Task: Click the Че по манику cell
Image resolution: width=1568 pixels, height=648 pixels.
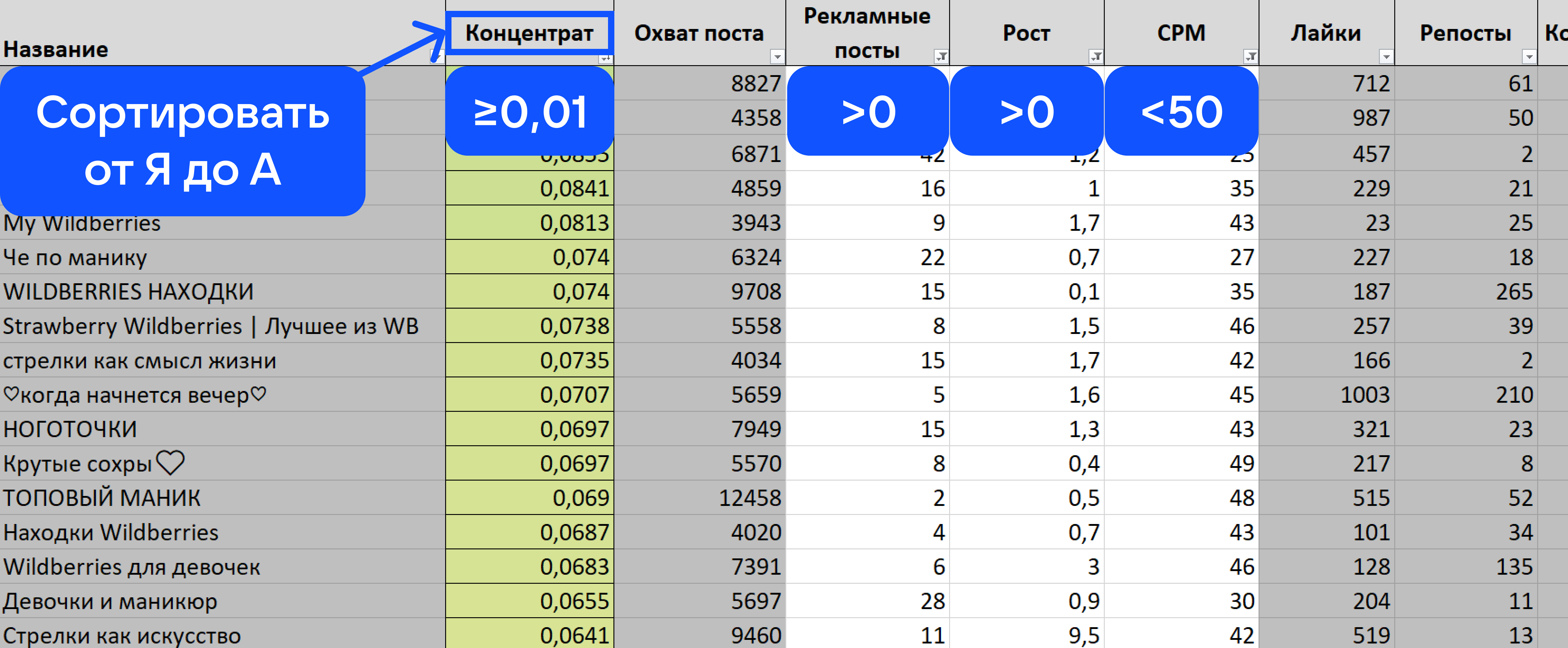Action: [223, 257]
